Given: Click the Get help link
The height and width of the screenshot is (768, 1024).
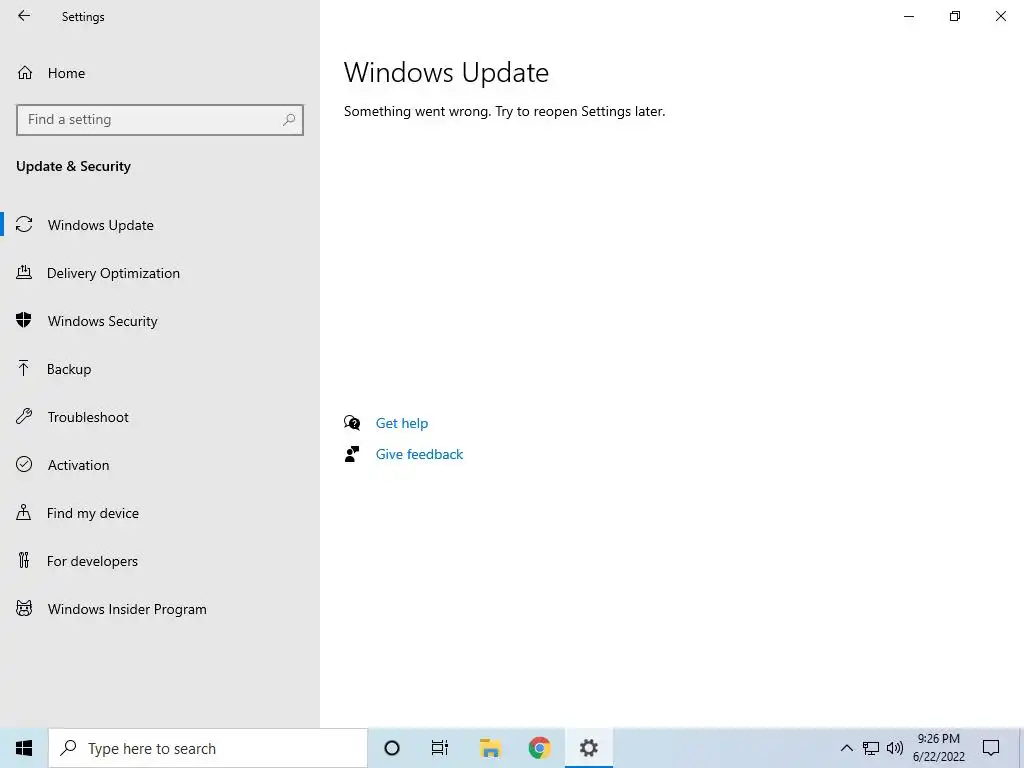Looking at the screenshot, I should coord(402,423).
